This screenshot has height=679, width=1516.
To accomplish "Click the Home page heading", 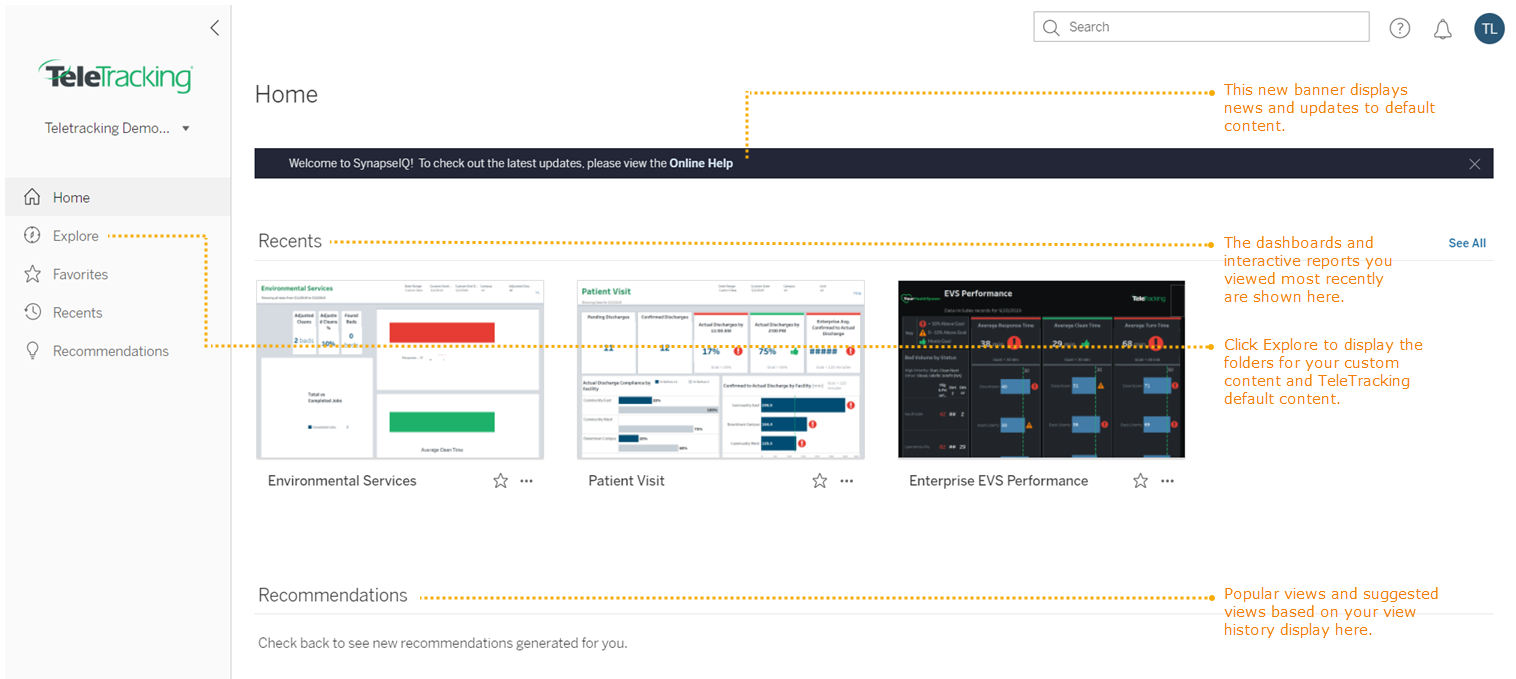I will point(286,94).
